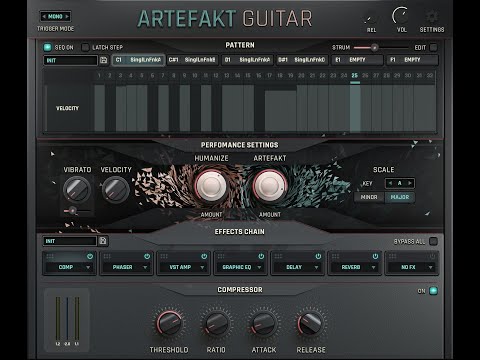Save effects chain preset with floppy icon
This screenshot has width=480, height=360.
click(103, 241)
